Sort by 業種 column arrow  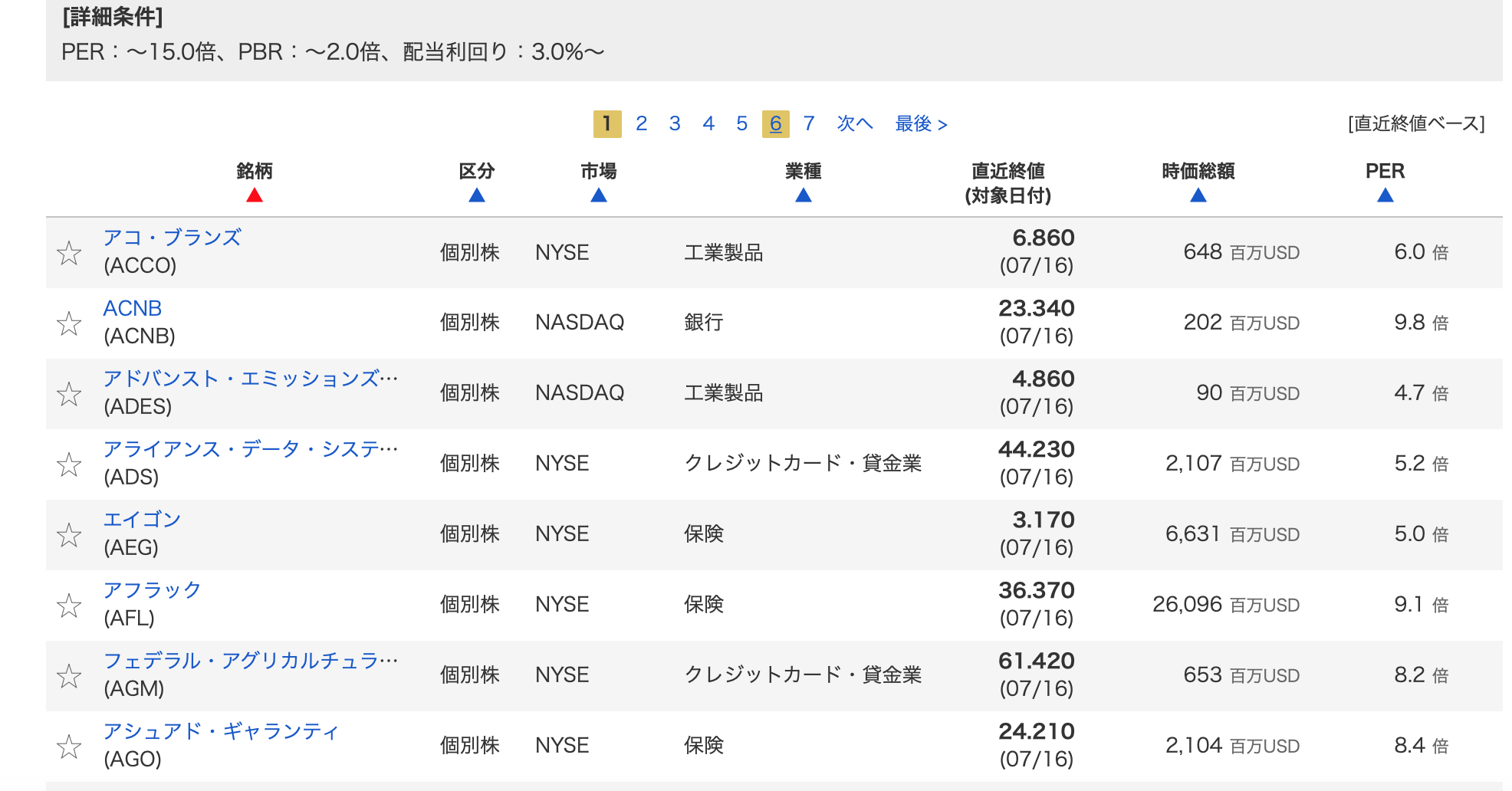[804, 196]
